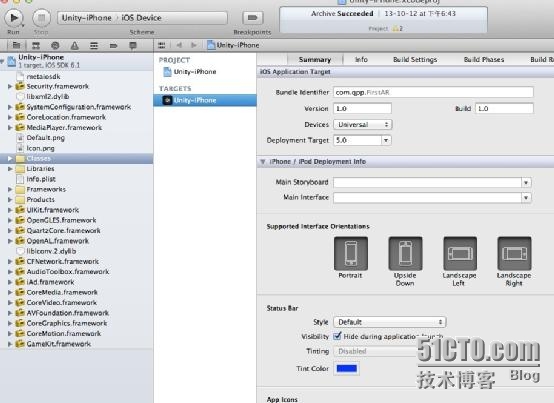Image resolution: width=554 pixels, height=403 pixels.
Task: Open the Issue navigator warning icon
Action: pos(74,45)
